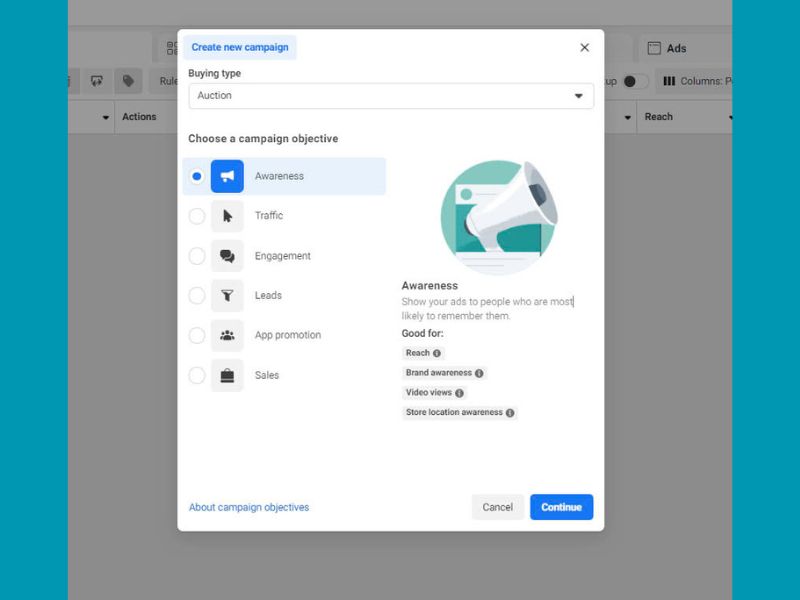This screenshot has width=800, height=600.
Task: Click the Ads tab icon in background
Action: click(x=654, y=48)
